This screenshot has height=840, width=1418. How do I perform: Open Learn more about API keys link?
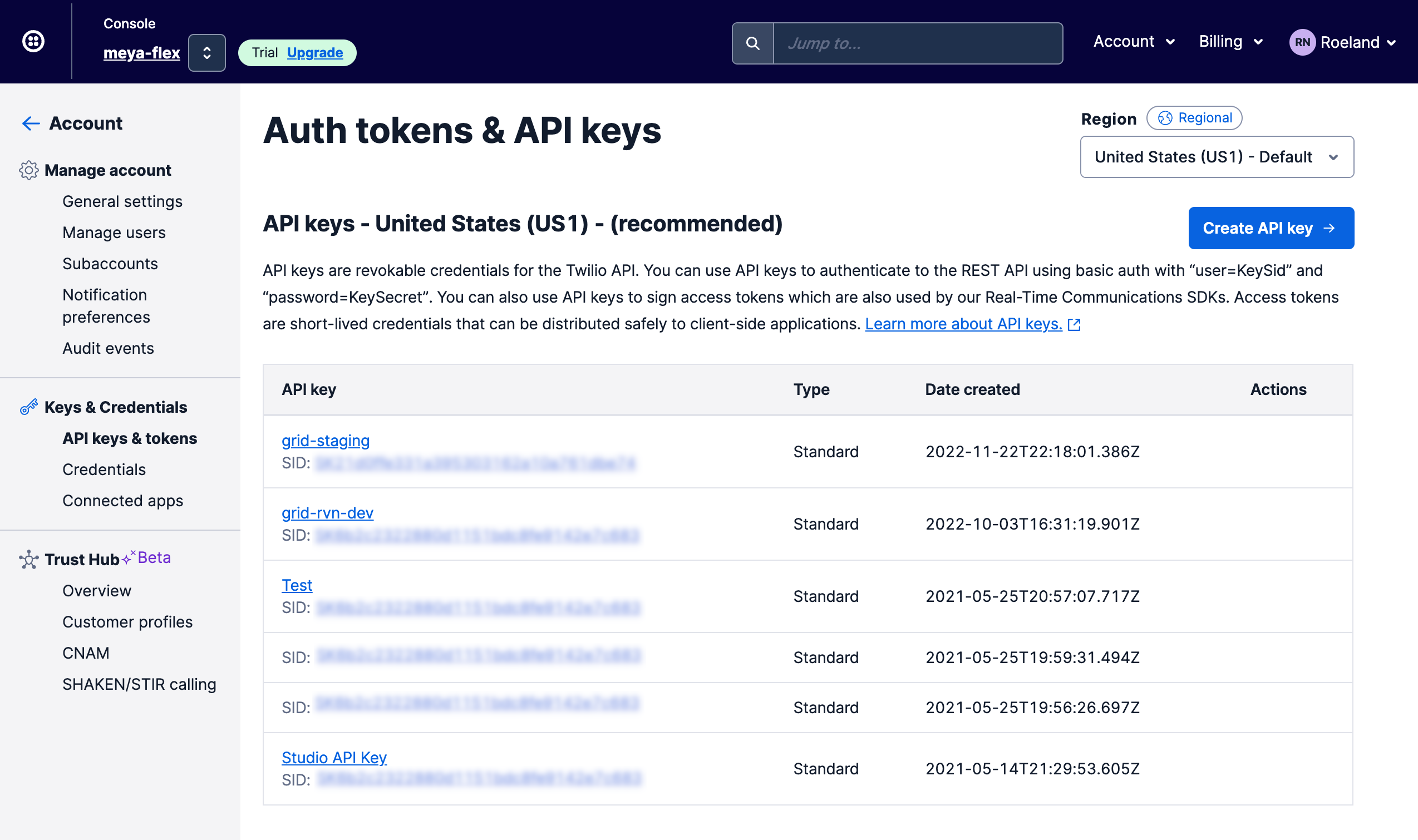click(963, 324)
